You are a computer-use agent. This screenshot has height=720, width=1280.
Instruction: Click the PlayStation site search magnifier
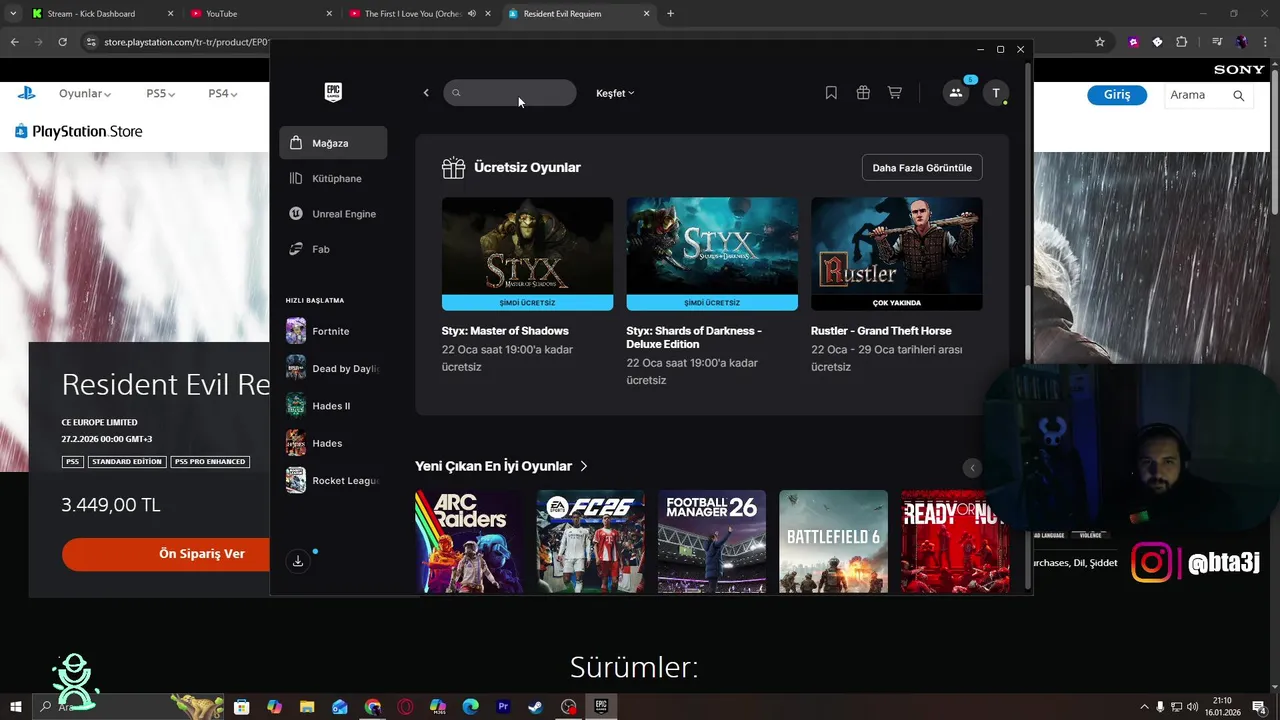click(1238, 96)
